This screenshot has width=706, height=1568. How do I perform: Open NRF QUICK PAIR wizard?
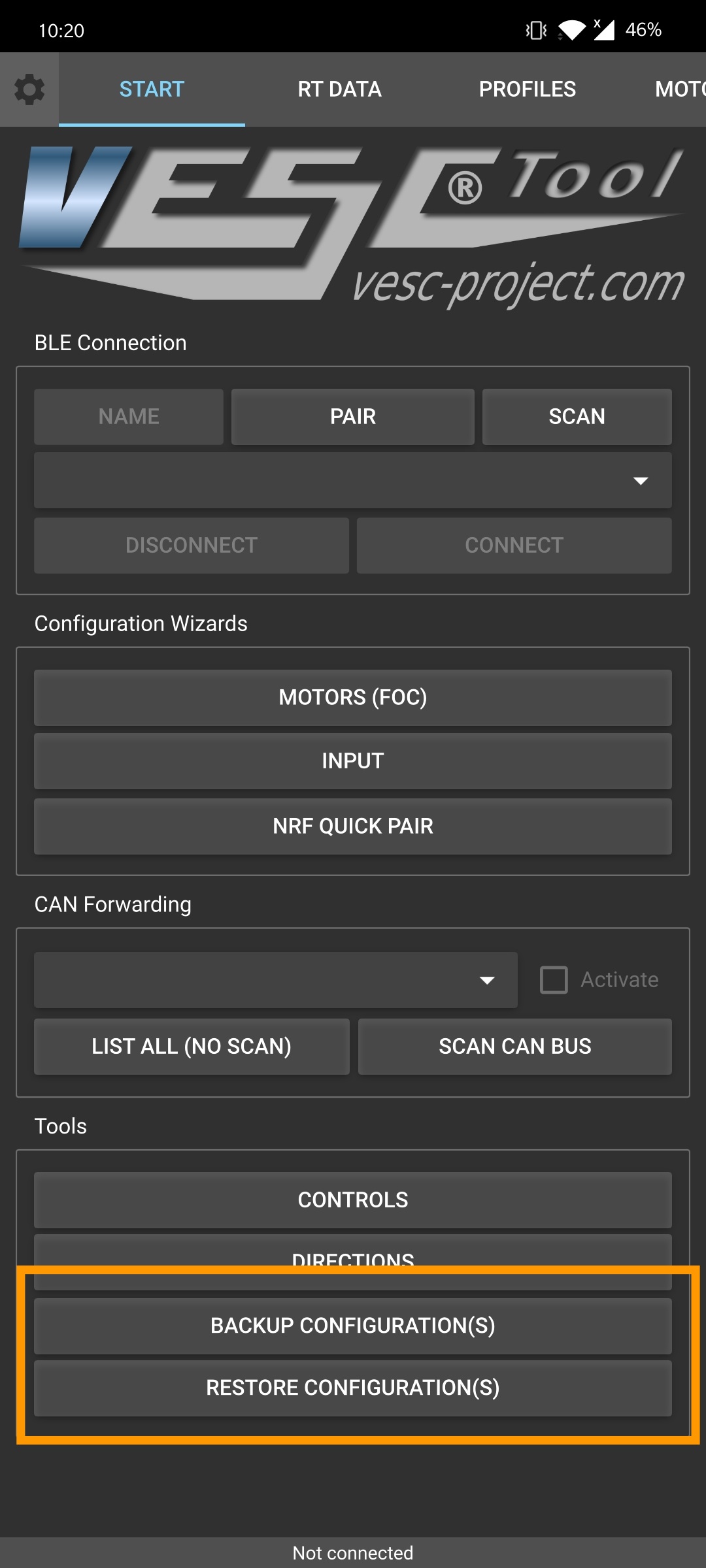pos(353,826)
